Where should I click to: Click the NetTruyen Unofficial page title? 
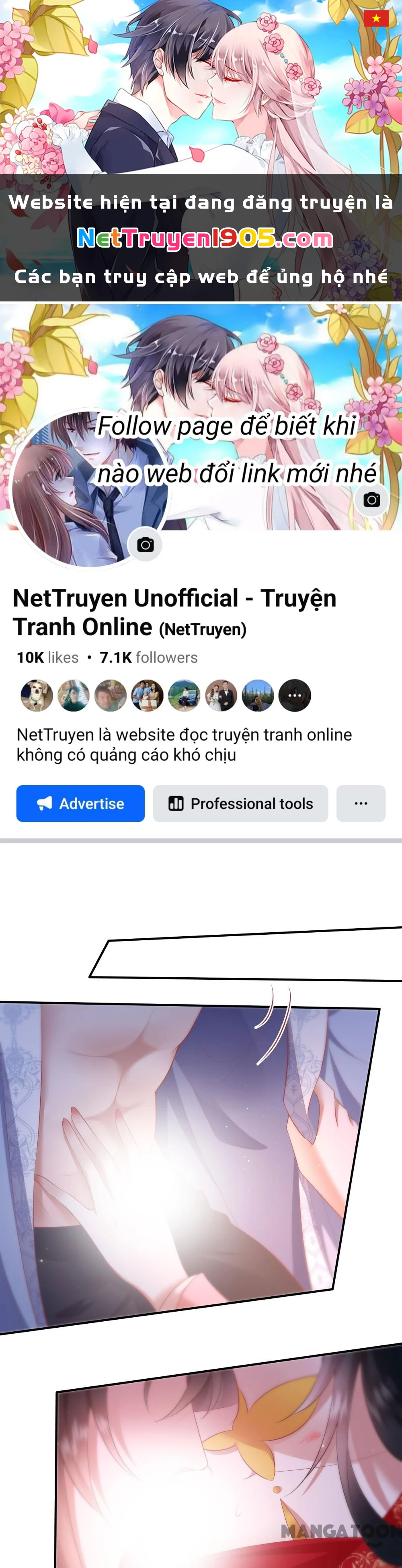[x=175, y=612]
